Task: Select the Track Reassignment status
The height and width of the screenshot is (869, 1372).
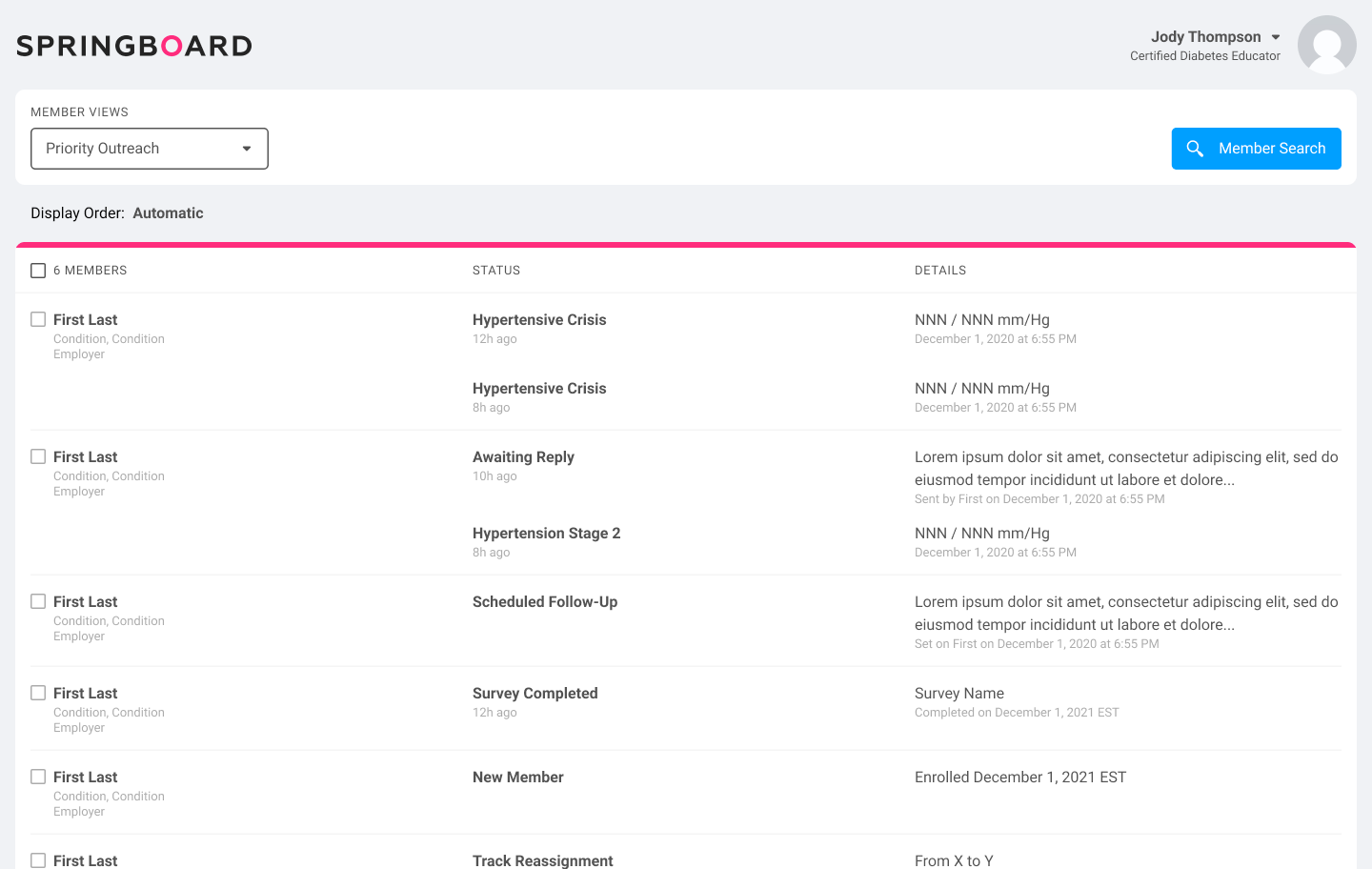Action: (543, 860)
